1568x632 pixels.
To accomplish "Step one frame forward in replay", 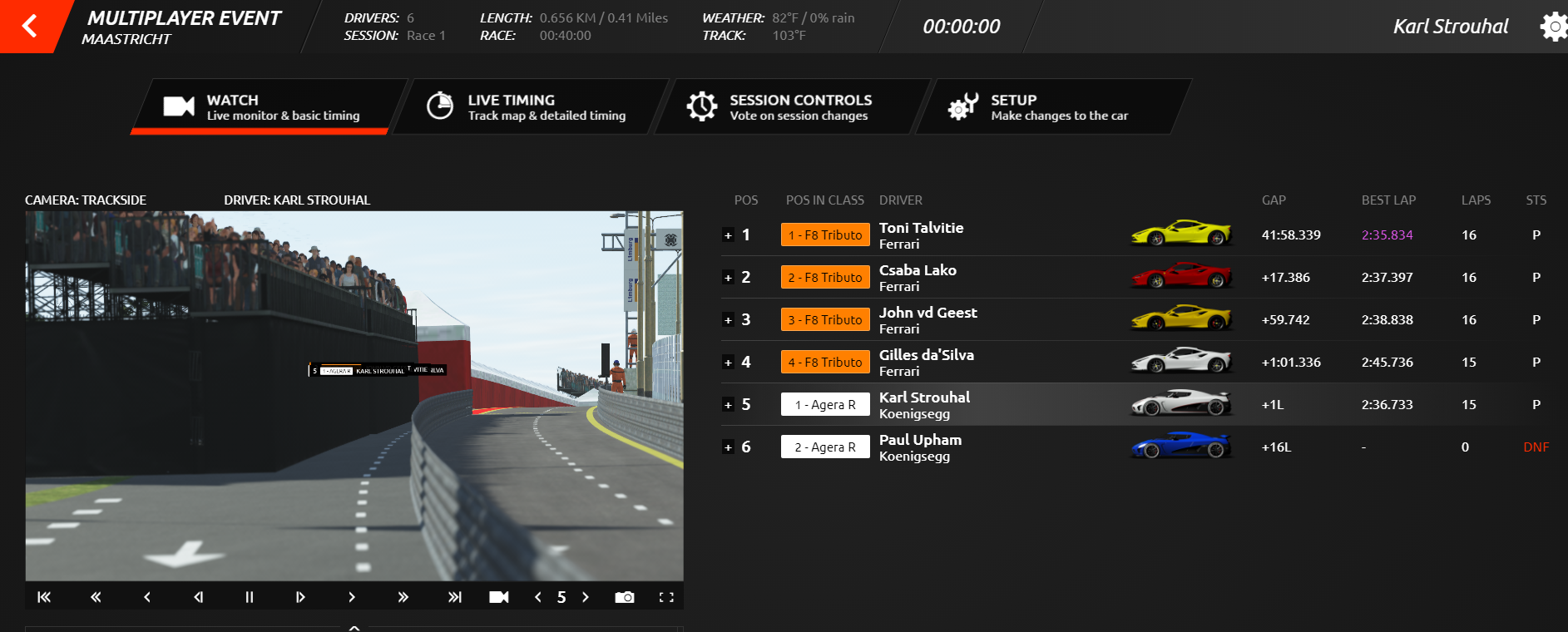I will (x=300, y=597).
